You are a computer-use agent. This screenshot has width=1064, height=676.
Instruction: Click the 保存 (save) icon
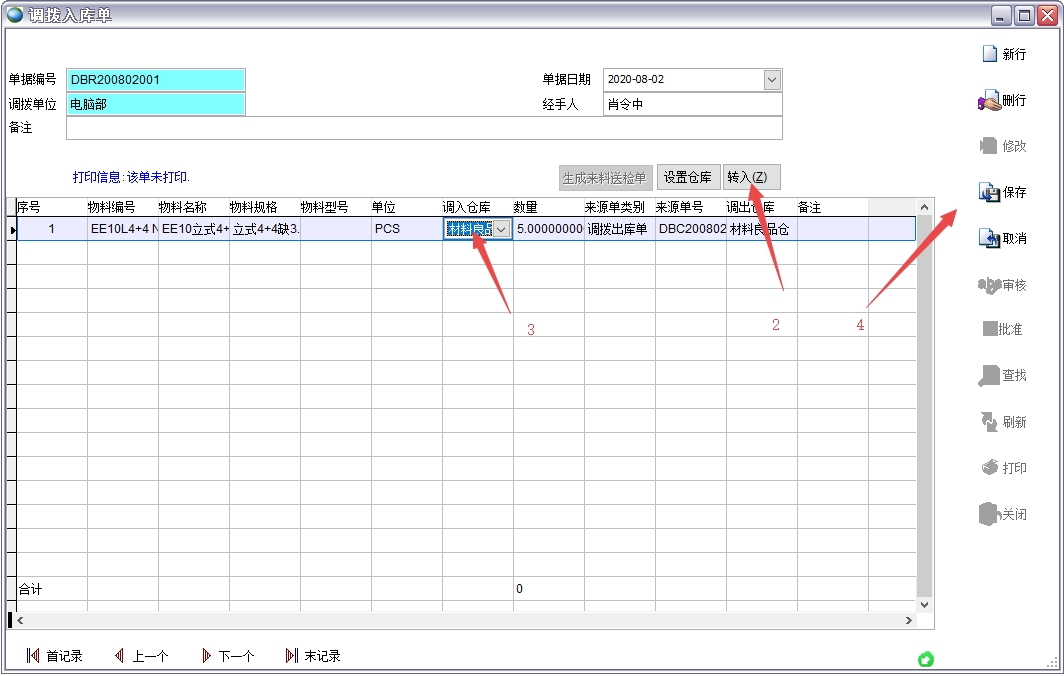(x=988, y=192)
